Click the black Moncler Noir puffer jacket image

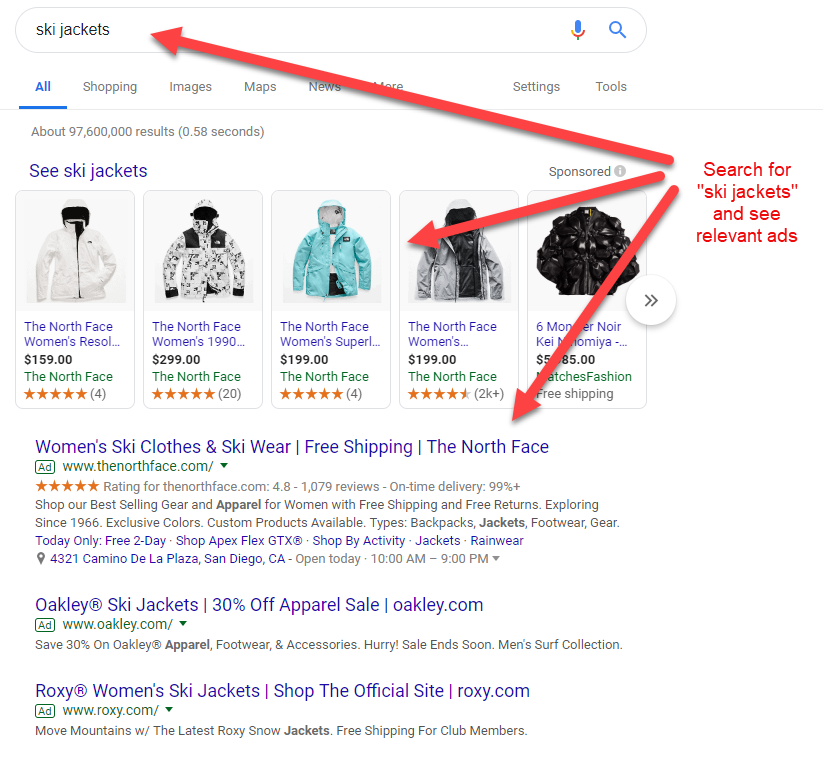587,251
